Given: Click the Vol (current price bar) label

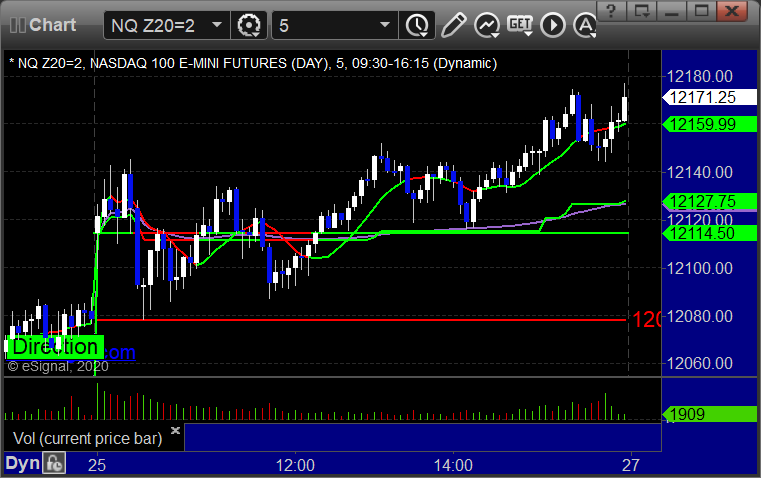Looking at the screenshot, I should click(87, 438).
